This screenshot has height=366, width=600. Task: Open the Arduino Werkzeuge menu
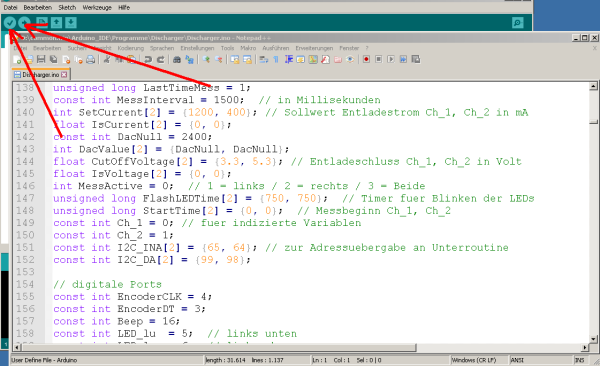[x=97, y=8]
